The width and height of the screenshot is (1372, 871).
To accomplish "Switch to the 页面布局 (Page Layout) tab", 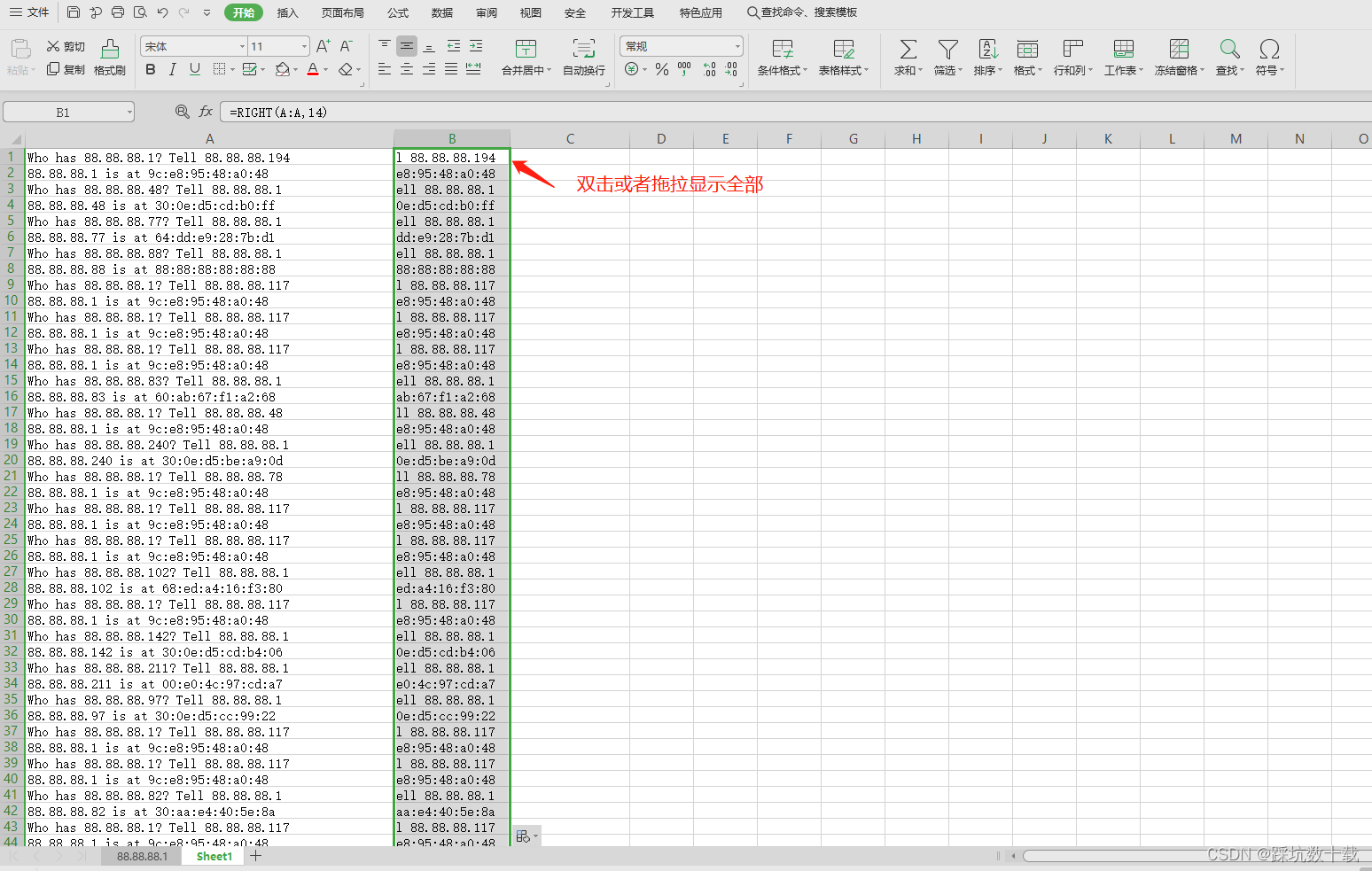I will click(342, 12).
